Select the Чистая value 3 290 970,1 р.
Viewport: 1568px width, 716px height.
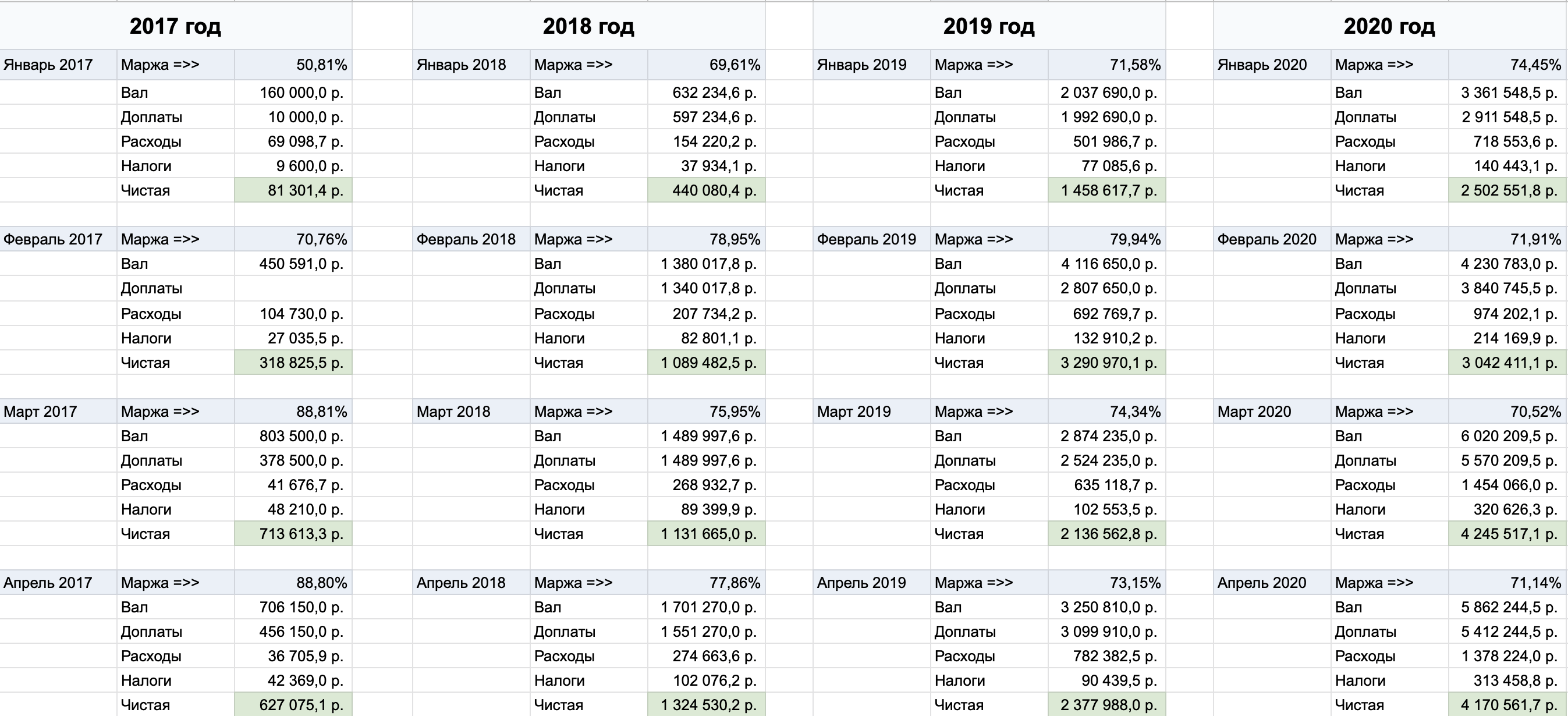[1106, 362]
